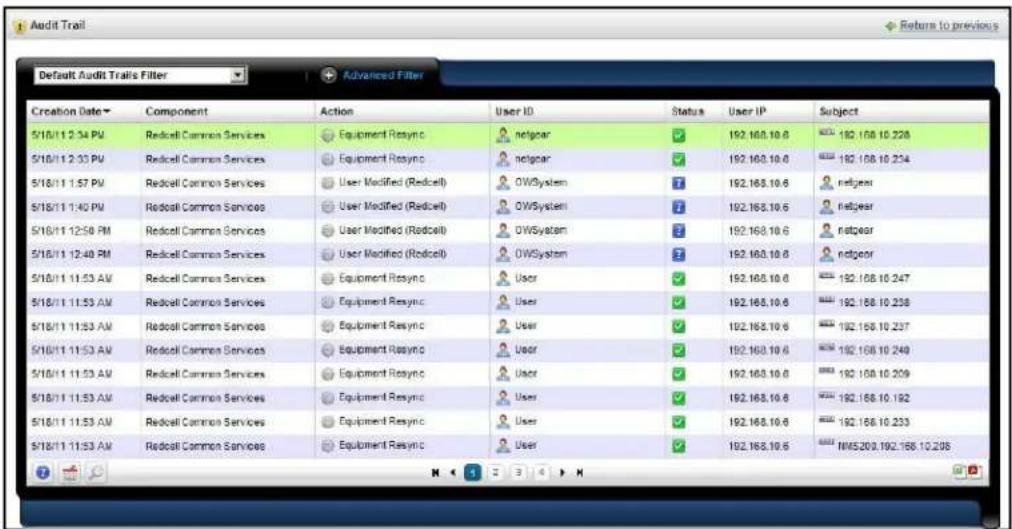1012x529 pixels.
Task: Select the 5/18/11 2:34 PM creation date cell
Action: coord(68,135)
